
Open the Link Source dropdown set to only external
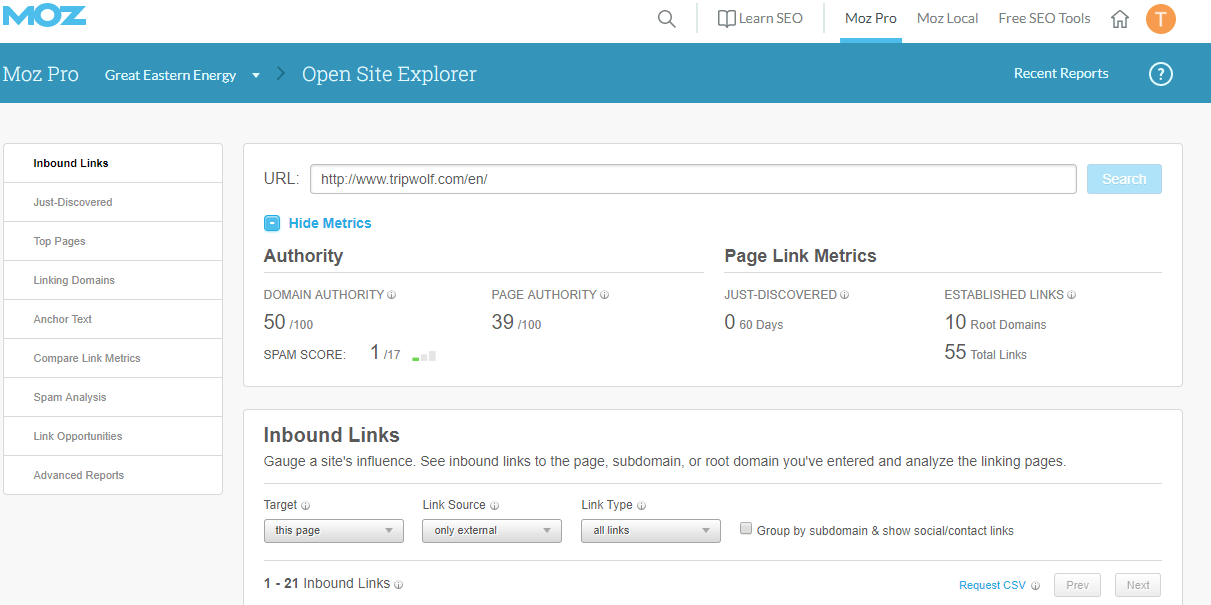pos(492,531)
